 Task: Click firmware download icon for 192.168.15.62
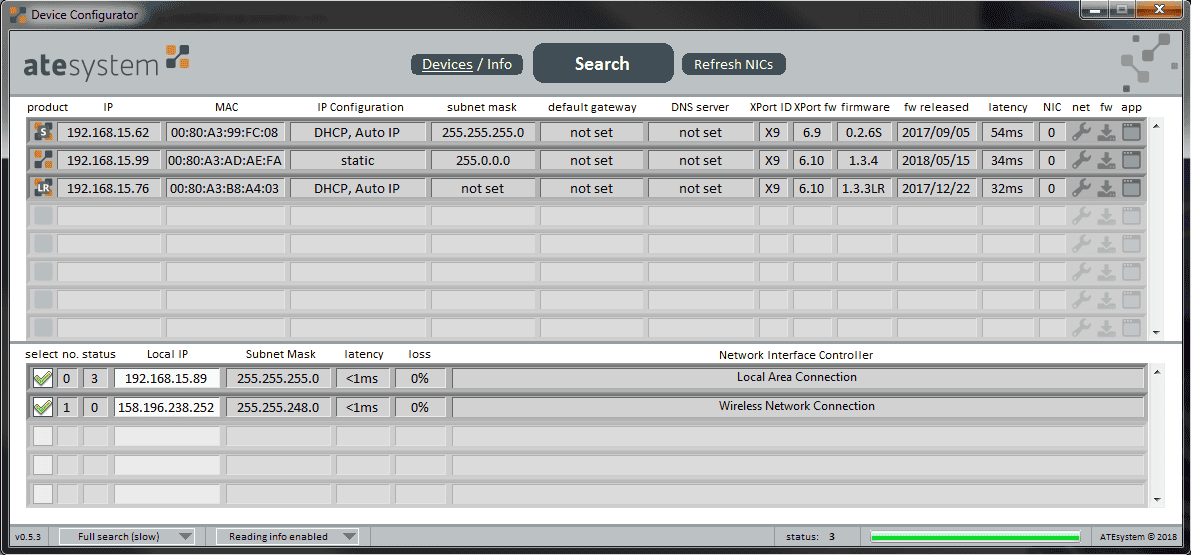1107,133
